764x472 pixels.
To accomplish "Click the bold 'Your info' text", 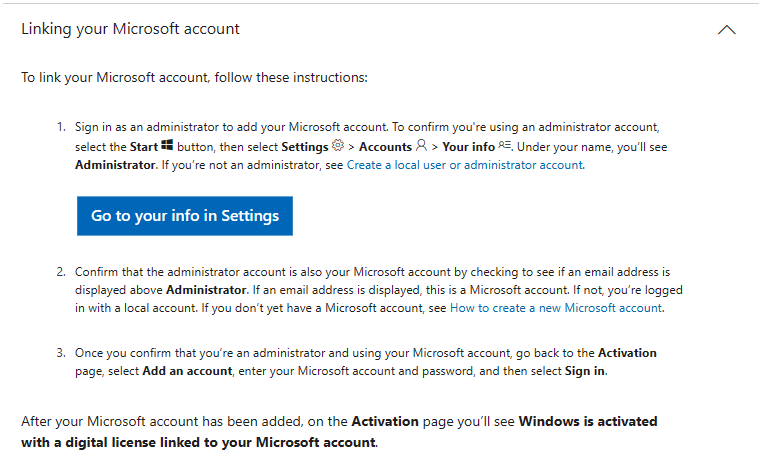I will pyautogui.click(x=468, y=147).
